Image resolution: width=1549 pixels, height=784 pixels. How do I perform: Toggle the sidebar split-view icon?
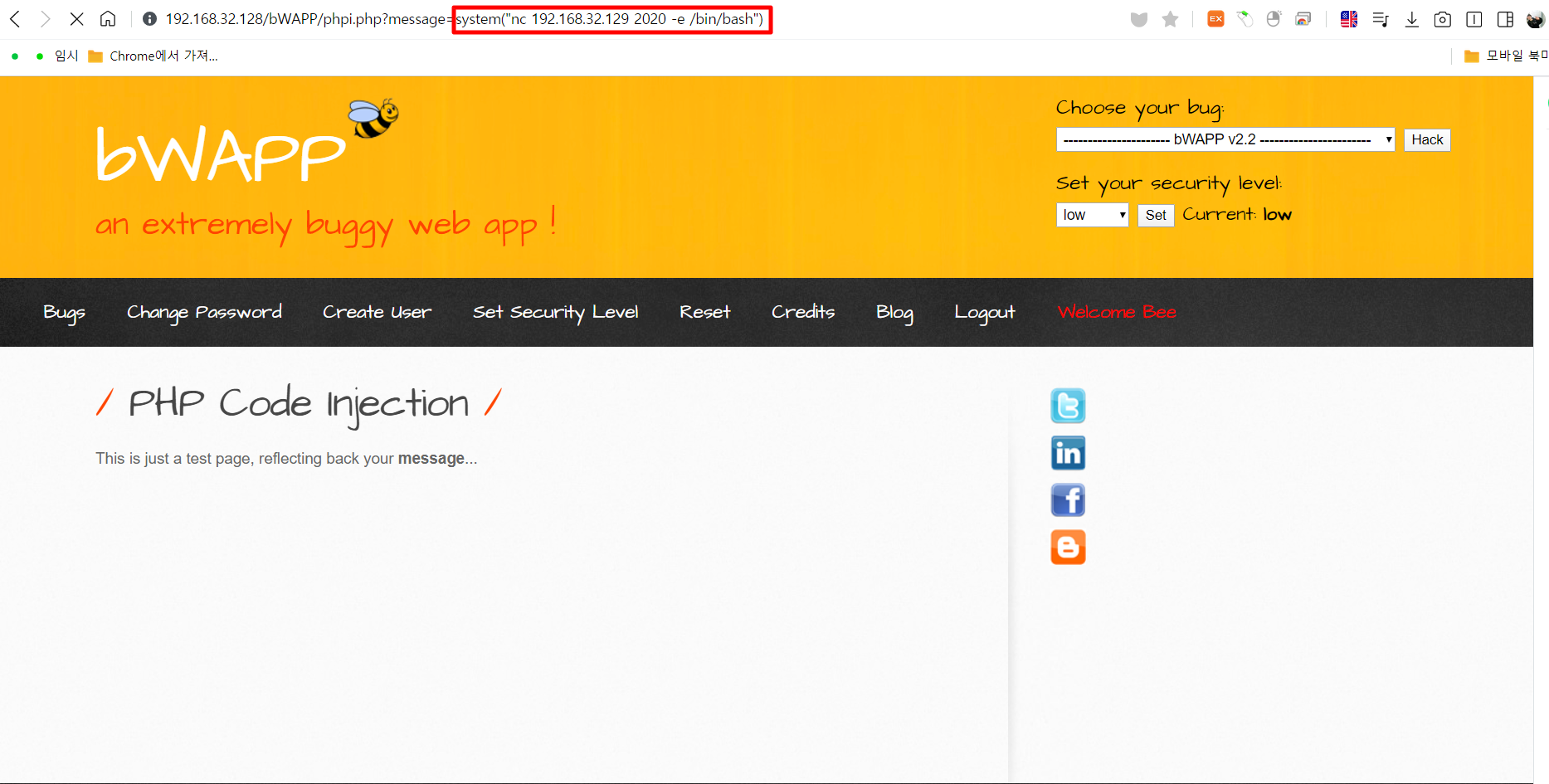pos(1505,19)
